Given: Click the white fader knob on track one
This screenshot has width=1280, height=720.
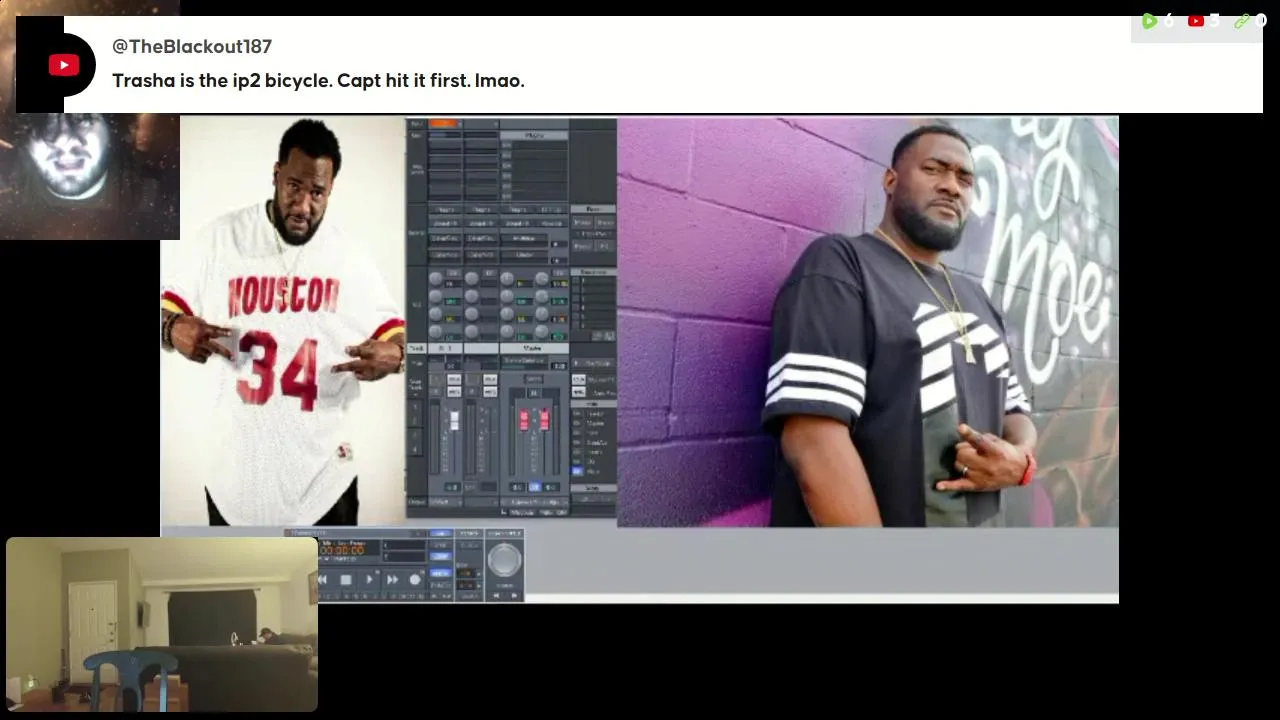Looking at the screenshot, I should 454,420.
